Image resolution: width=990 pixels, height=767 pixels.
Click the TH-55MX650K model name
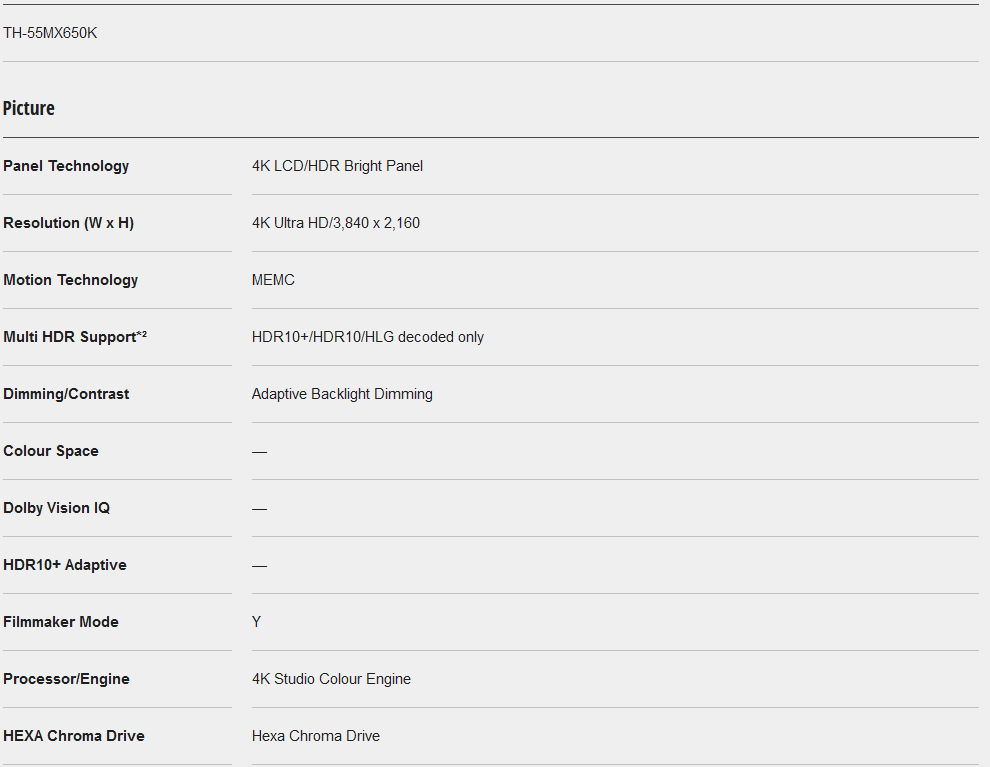(x=50, y=33)
